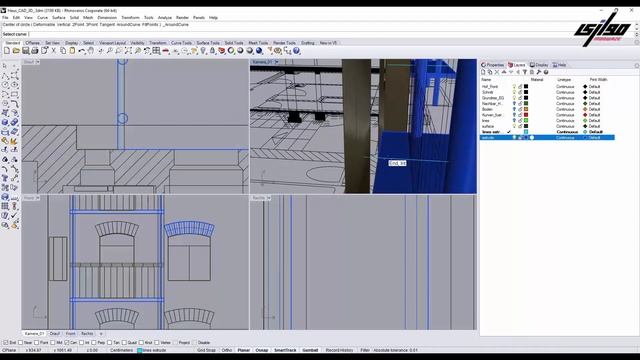
Task: Toggle the Point osnap checkbox
Action: 37,343
